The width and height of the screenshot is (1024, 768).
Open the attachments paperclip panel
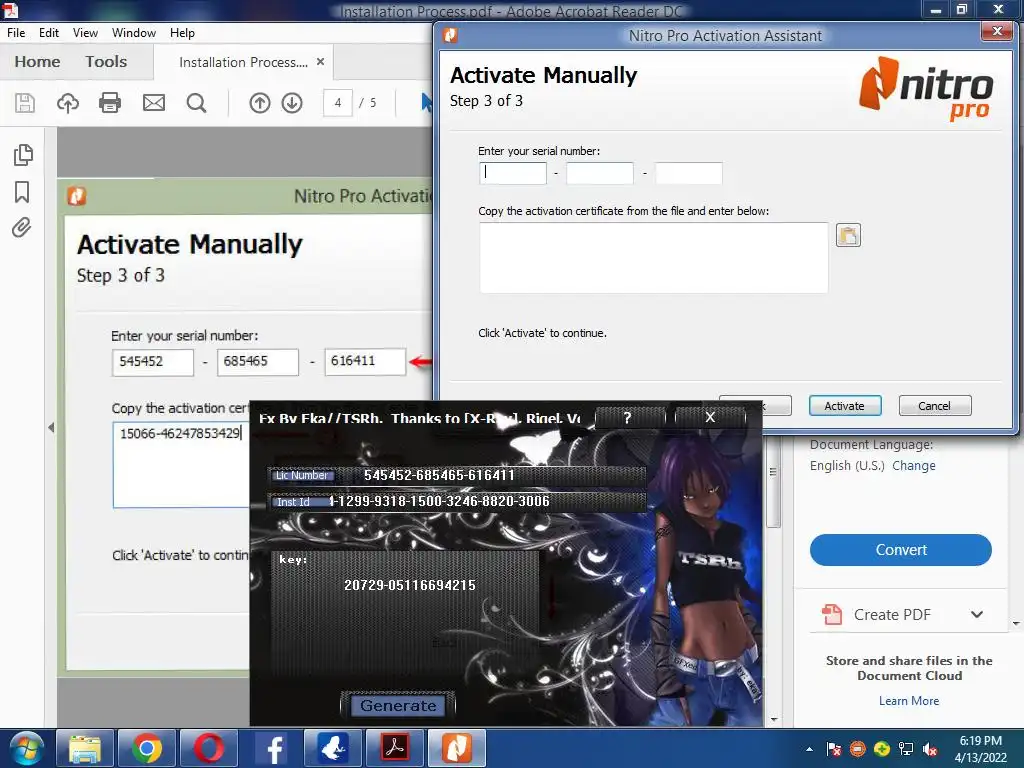(22, 228)
